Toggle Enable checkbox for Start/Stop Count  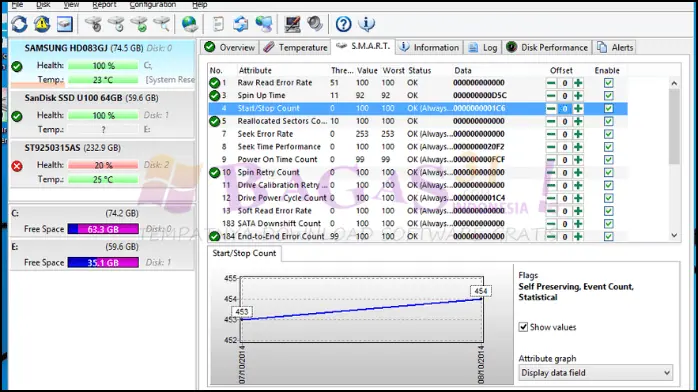click(609, 109)
